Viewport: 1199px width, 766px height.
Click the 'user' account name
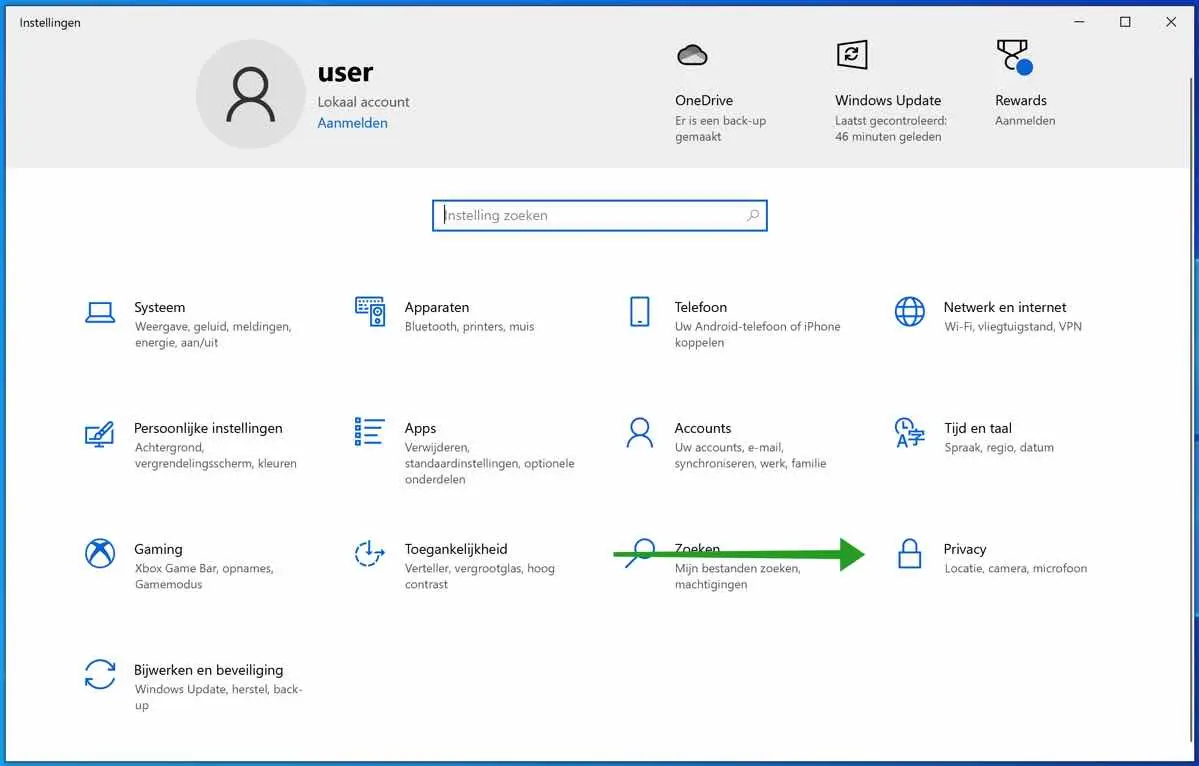pos(345,72)
